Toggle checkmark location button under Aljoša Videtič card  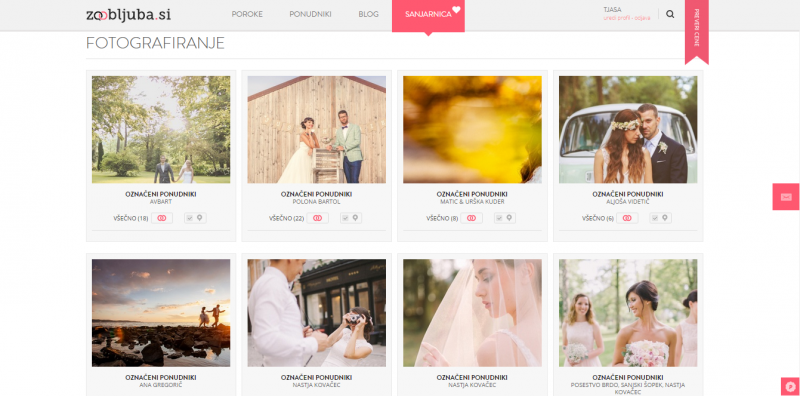660,218
